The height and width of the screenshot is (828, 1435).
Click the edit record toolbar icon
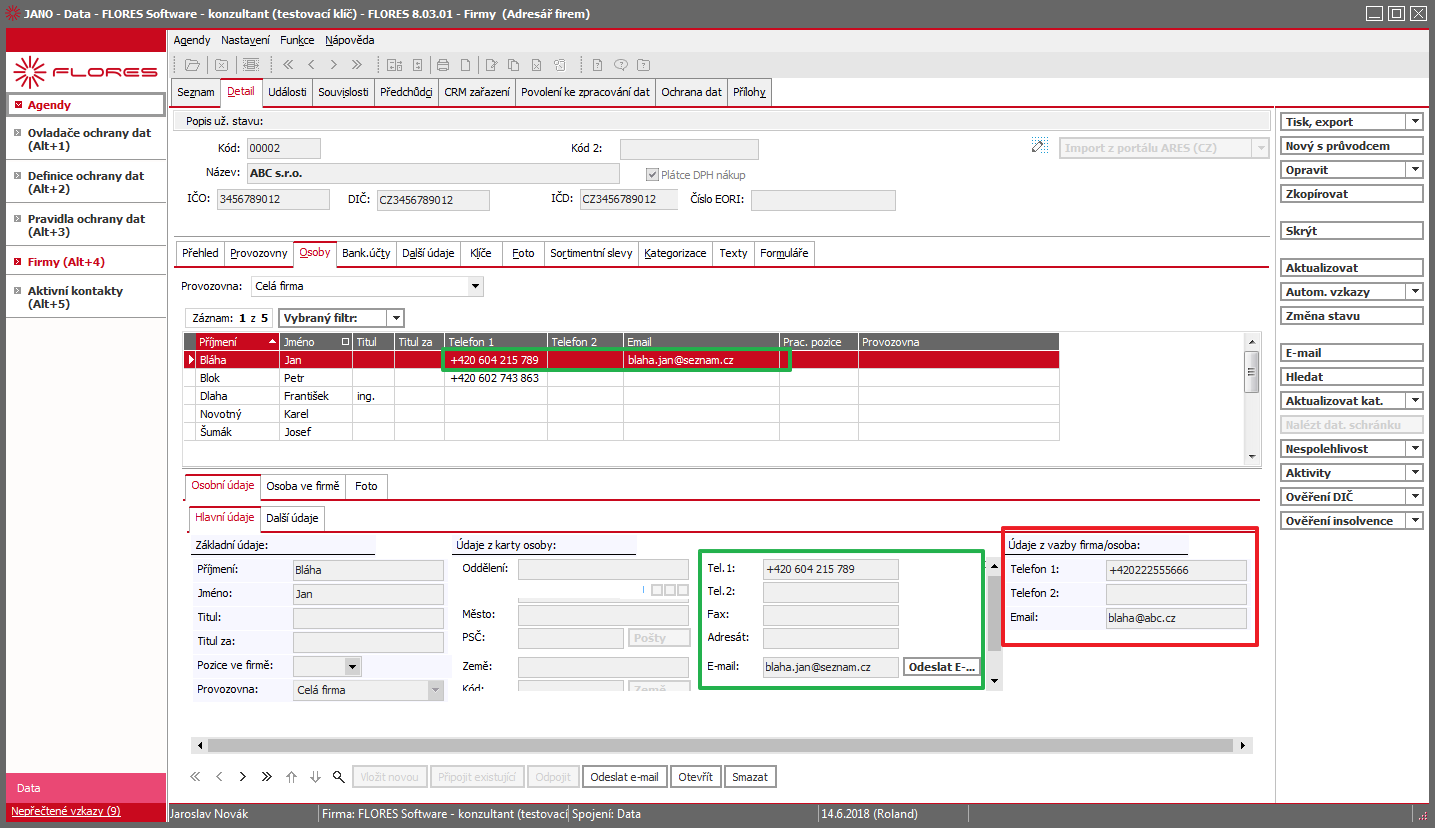[491, 65]
